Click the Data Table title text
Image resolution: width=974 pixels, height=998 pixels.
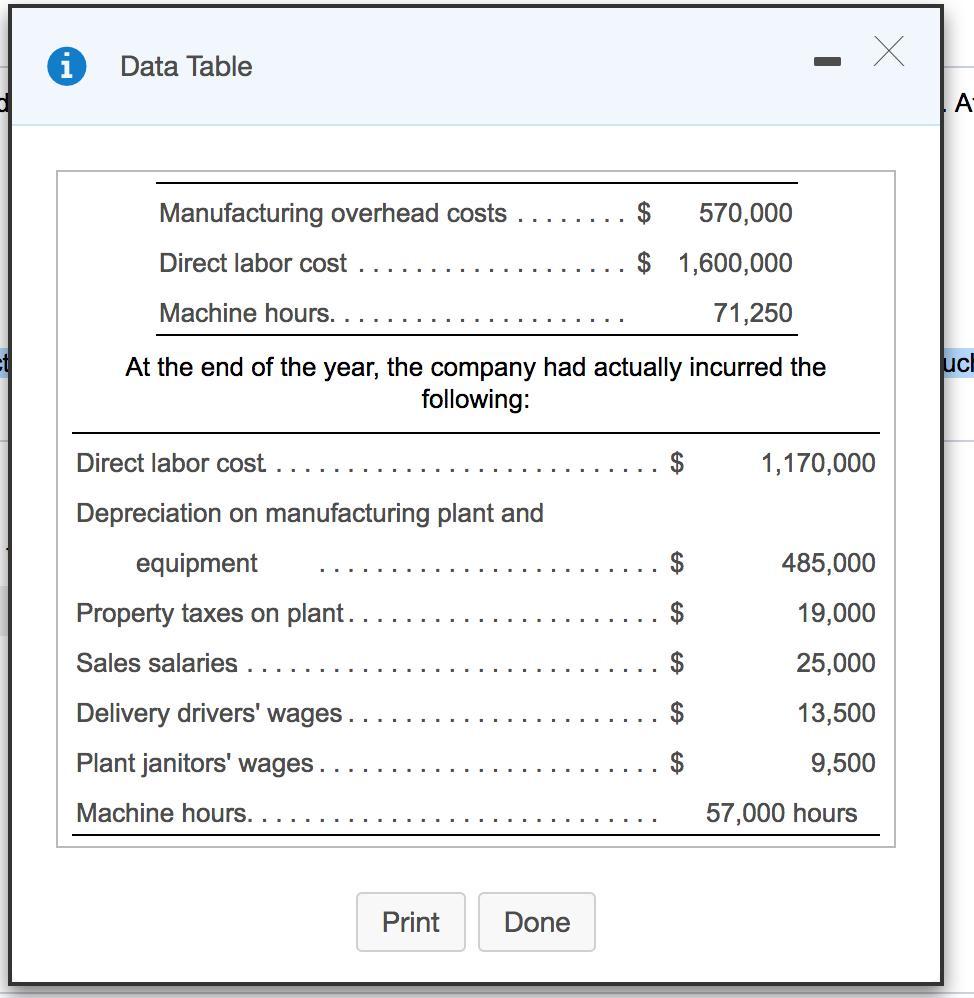tap(186, 66)
